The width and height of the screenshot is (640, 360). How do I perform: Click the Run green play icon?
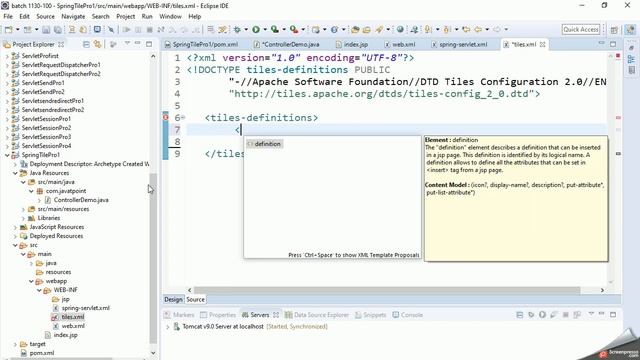[256, 29]
